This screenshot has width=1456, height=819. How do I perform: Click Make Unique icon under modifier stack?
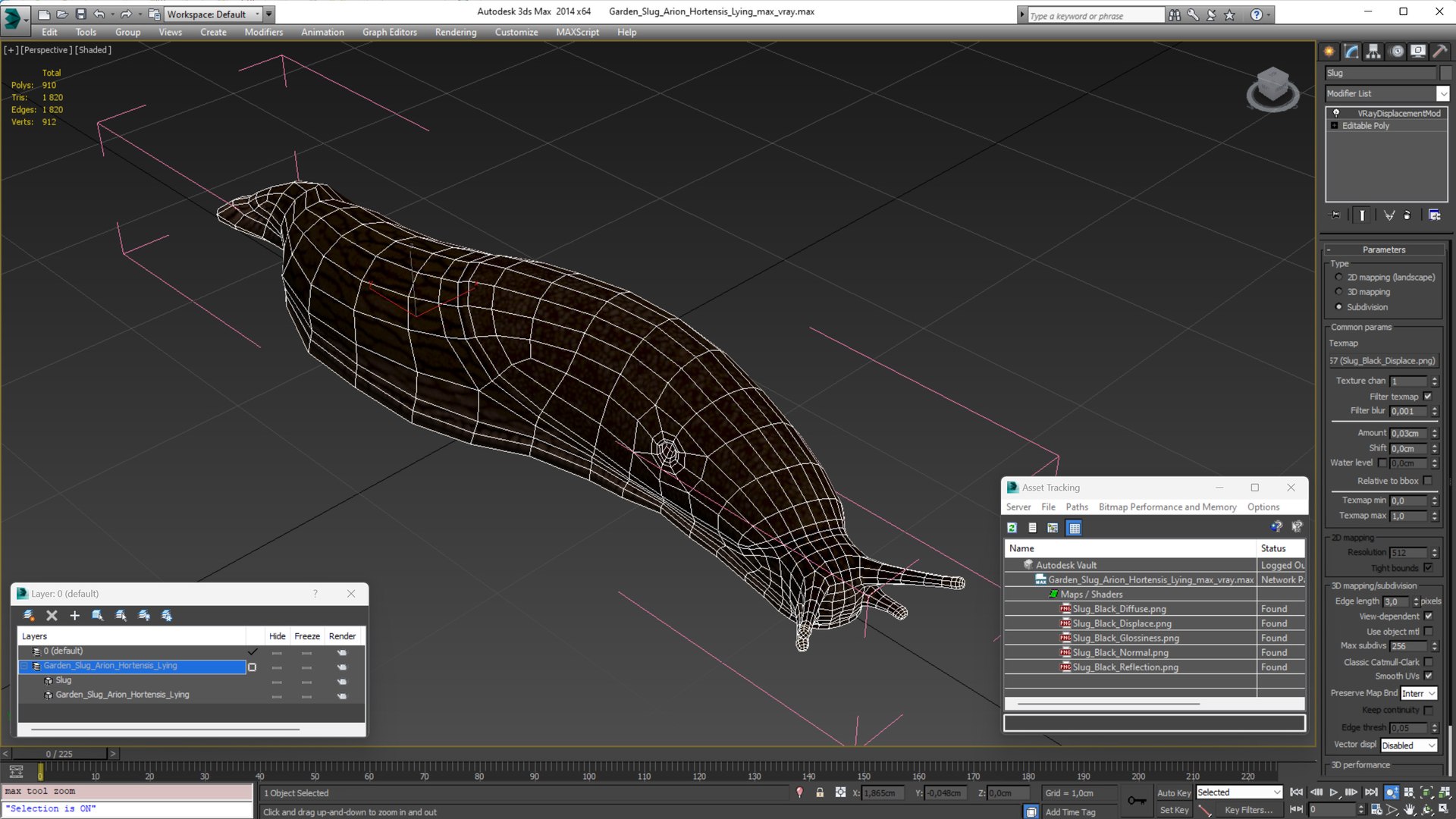point(1389,215)
